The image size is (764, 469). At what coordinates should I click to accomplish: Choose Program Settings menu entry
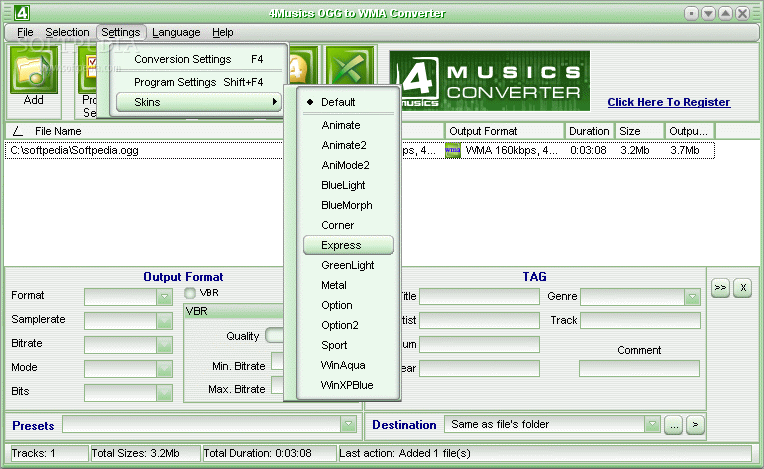click(199, 82)
